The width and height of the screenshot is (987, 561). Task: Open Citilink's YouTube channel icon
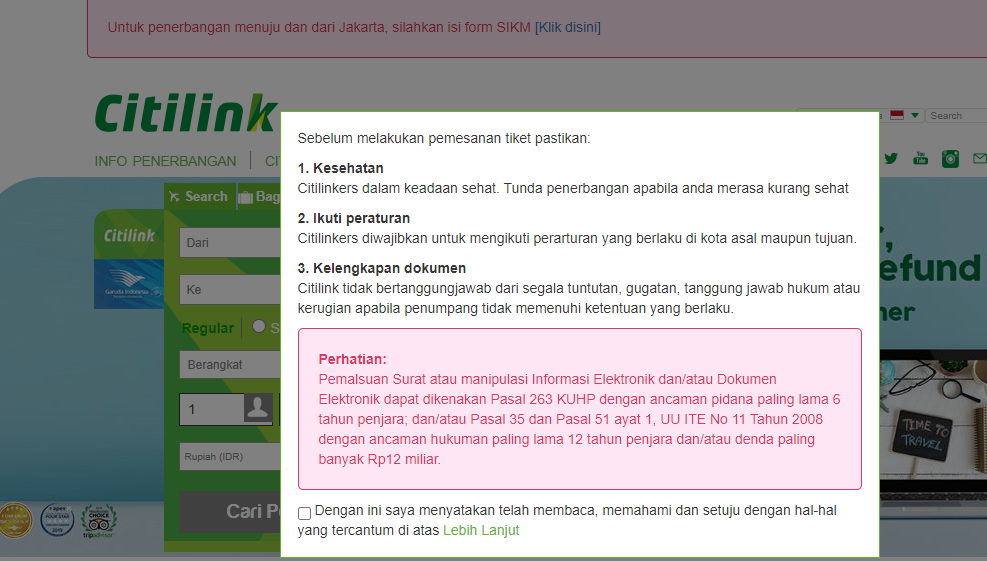[920, 158]
